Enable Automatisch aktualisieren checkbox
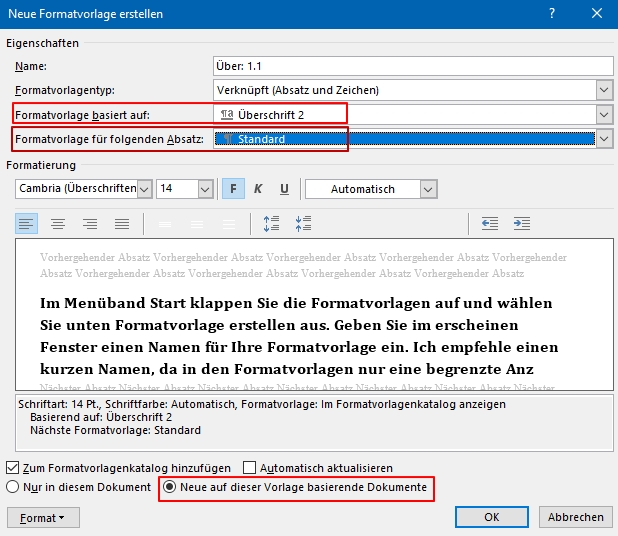Screen dimensions: 618x536 (249, 468)
